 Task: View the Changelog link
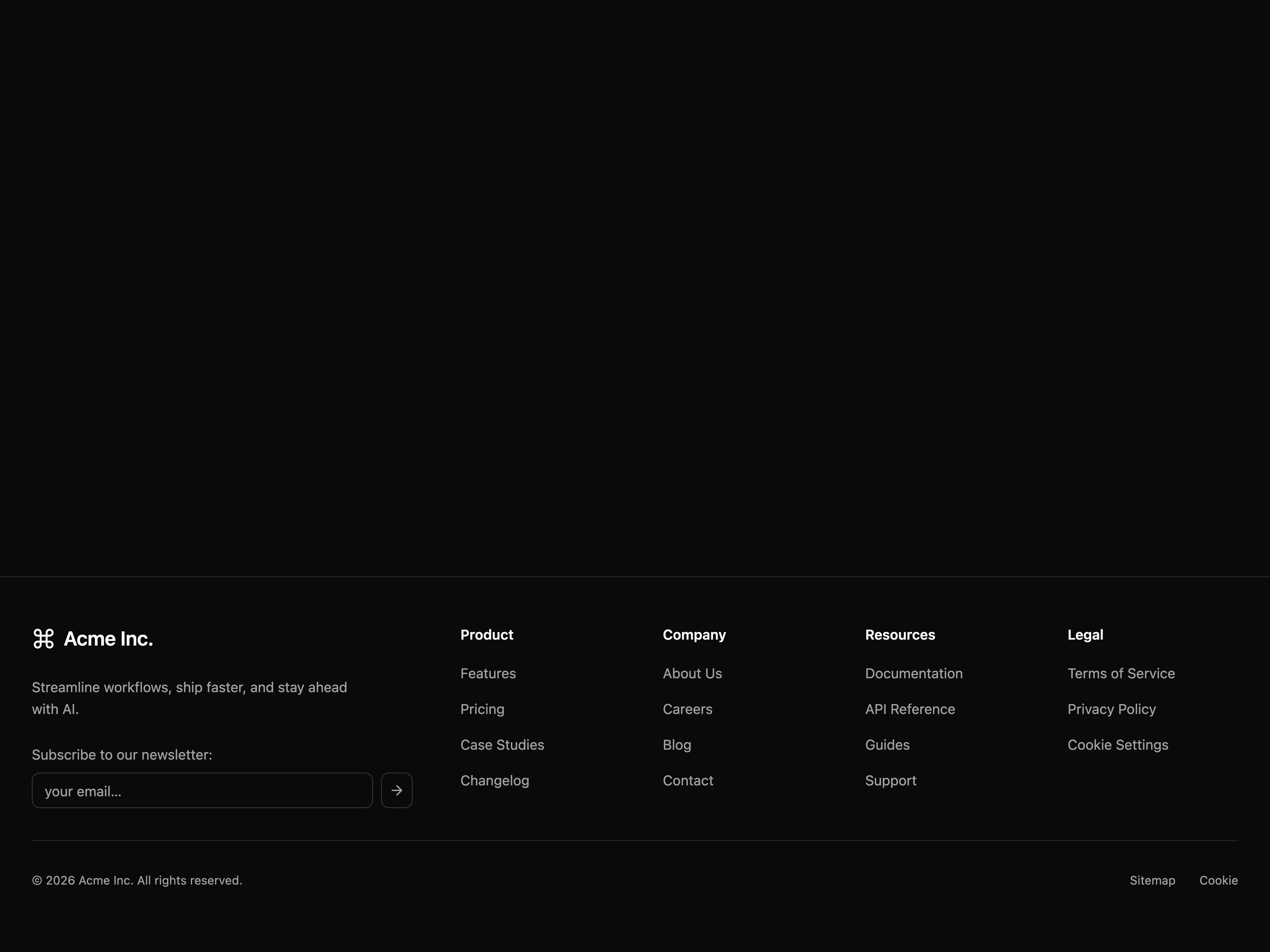495,780
